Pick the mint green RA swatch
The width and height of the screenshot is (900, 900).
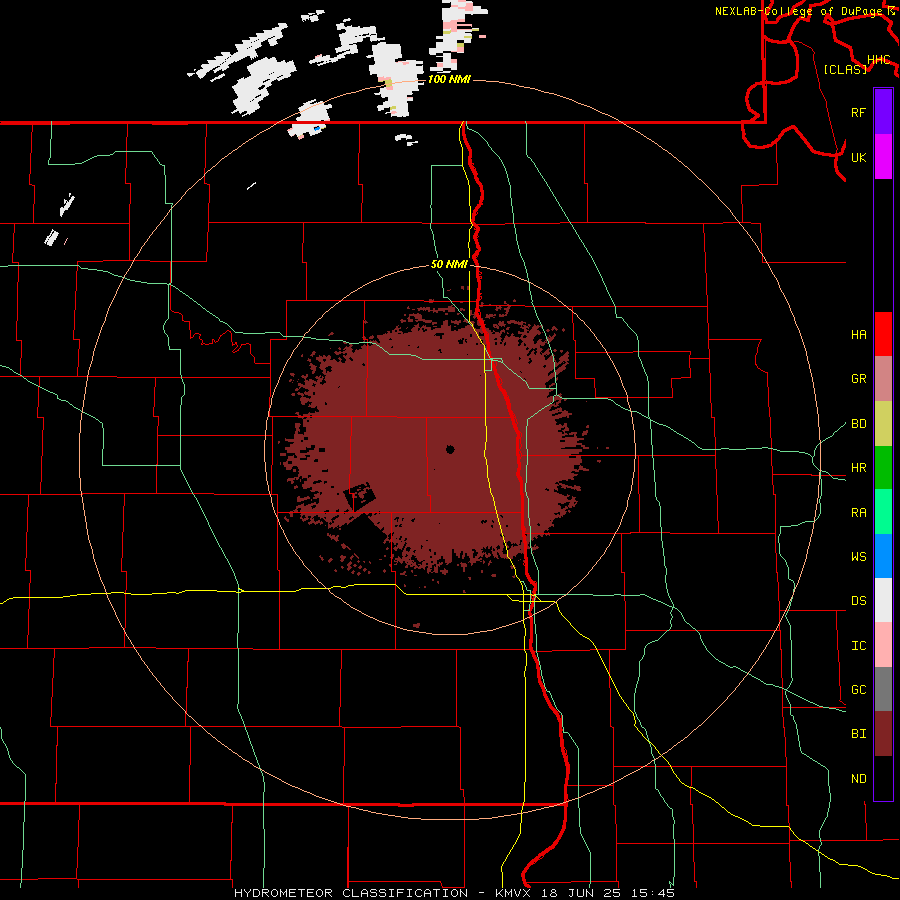883,511
